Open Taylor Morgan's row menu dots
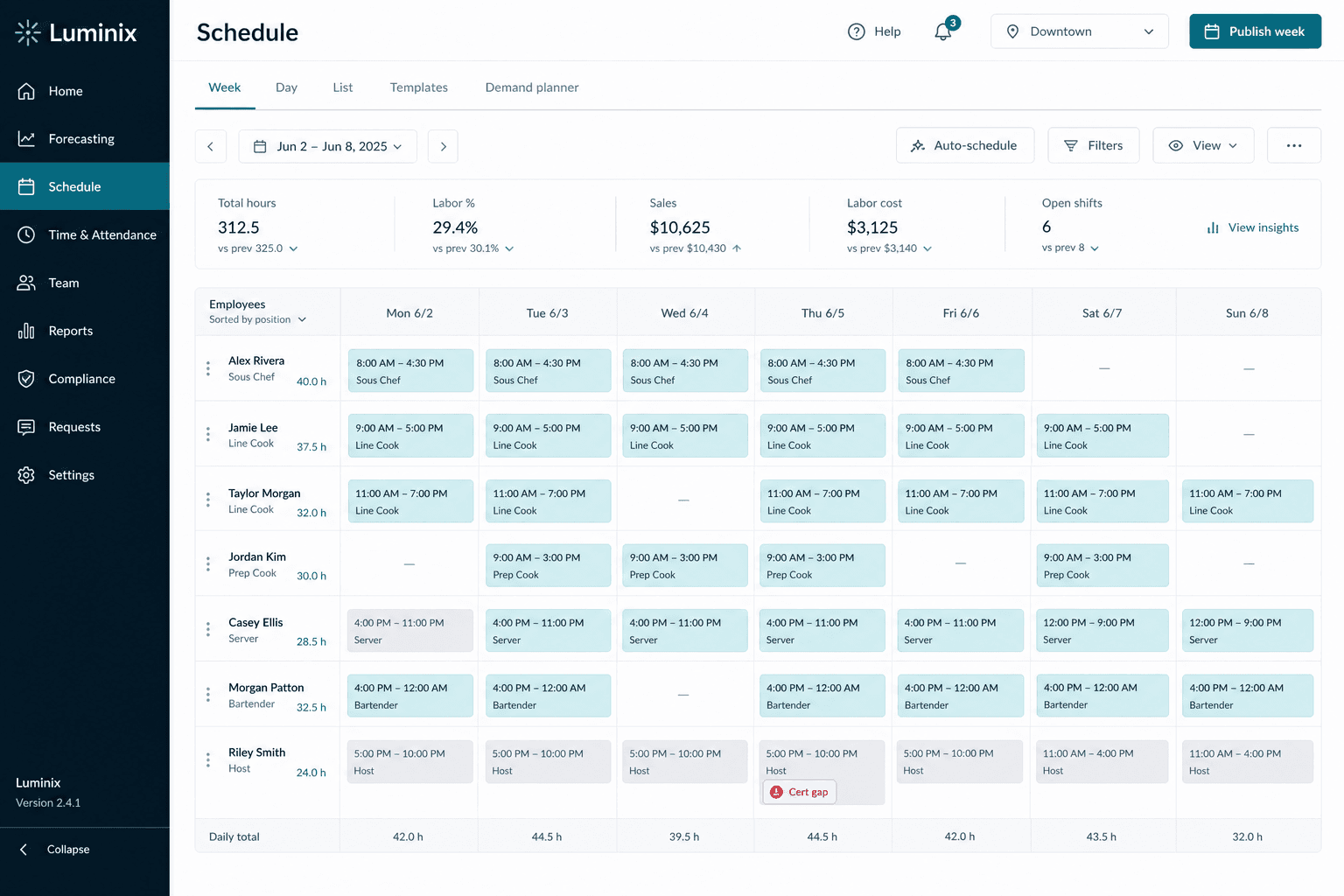 (x=208, y=500)
